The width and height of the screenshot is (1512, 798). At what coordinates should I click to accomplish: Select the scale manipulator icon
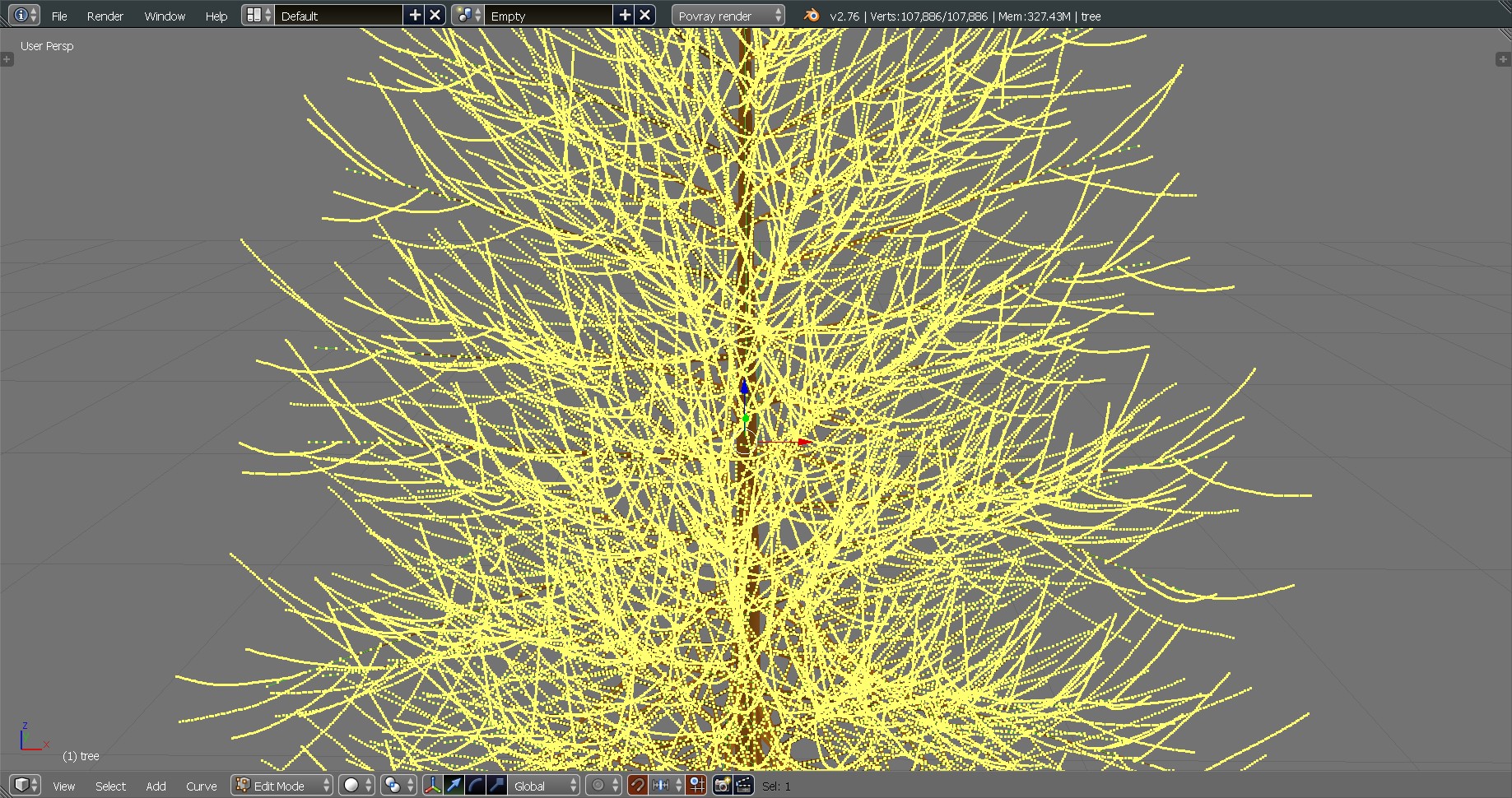click(x=496, y=786)
